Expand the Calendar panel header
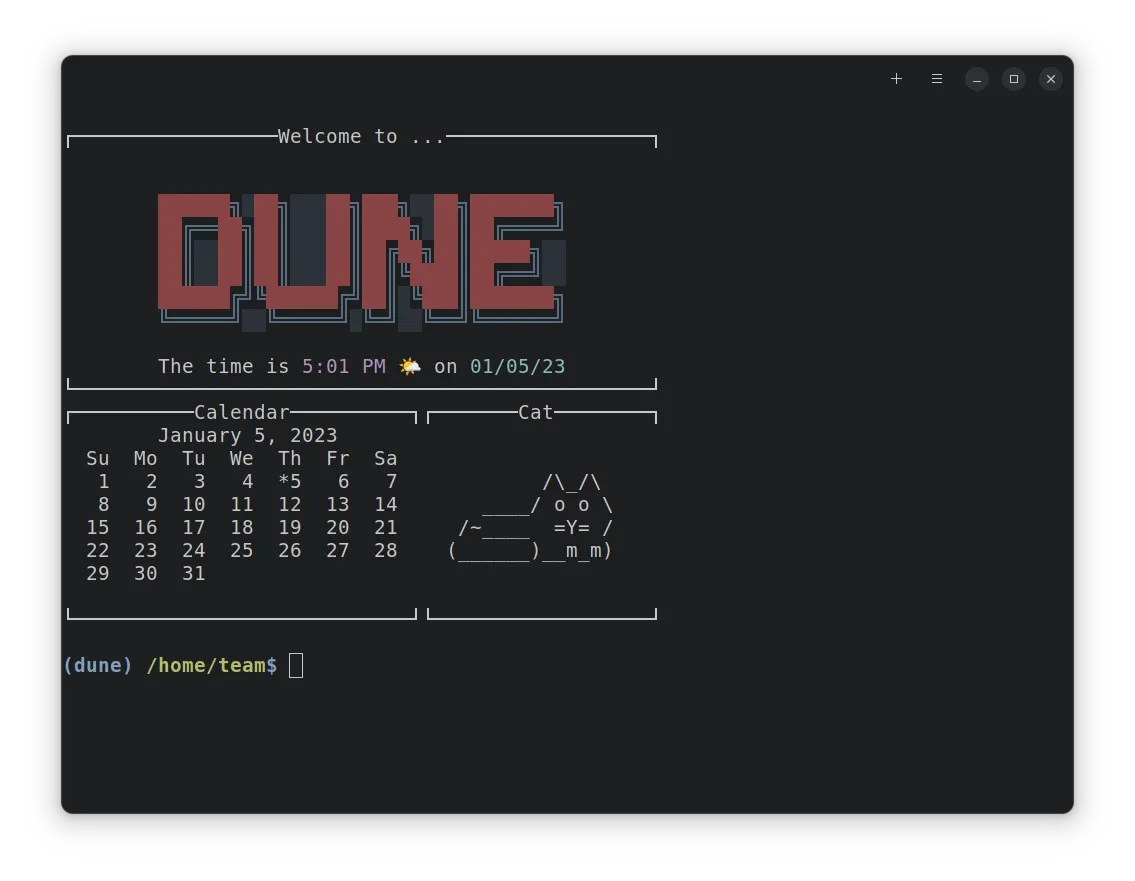The height and width of the screenshot is (881, 1135). [241, 412]
